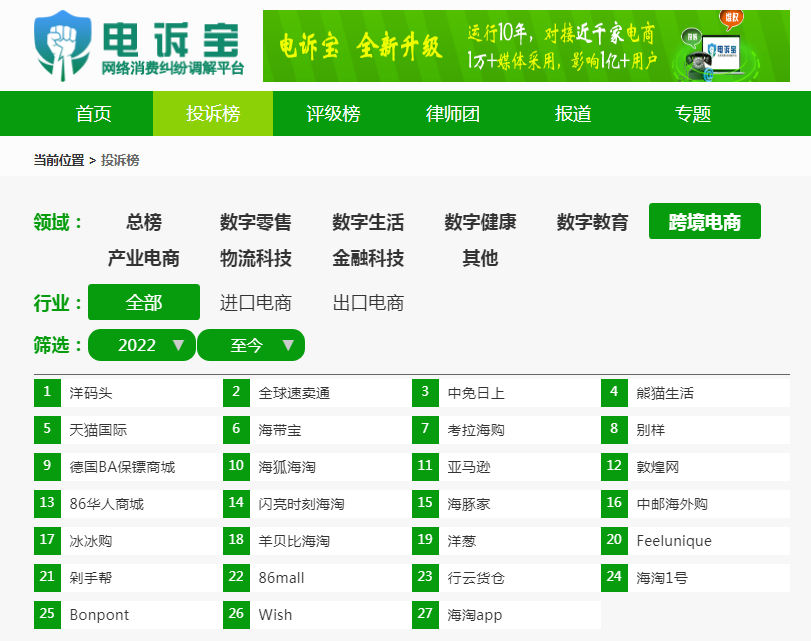Select the 其他 field filter

[x=480, y=258]
